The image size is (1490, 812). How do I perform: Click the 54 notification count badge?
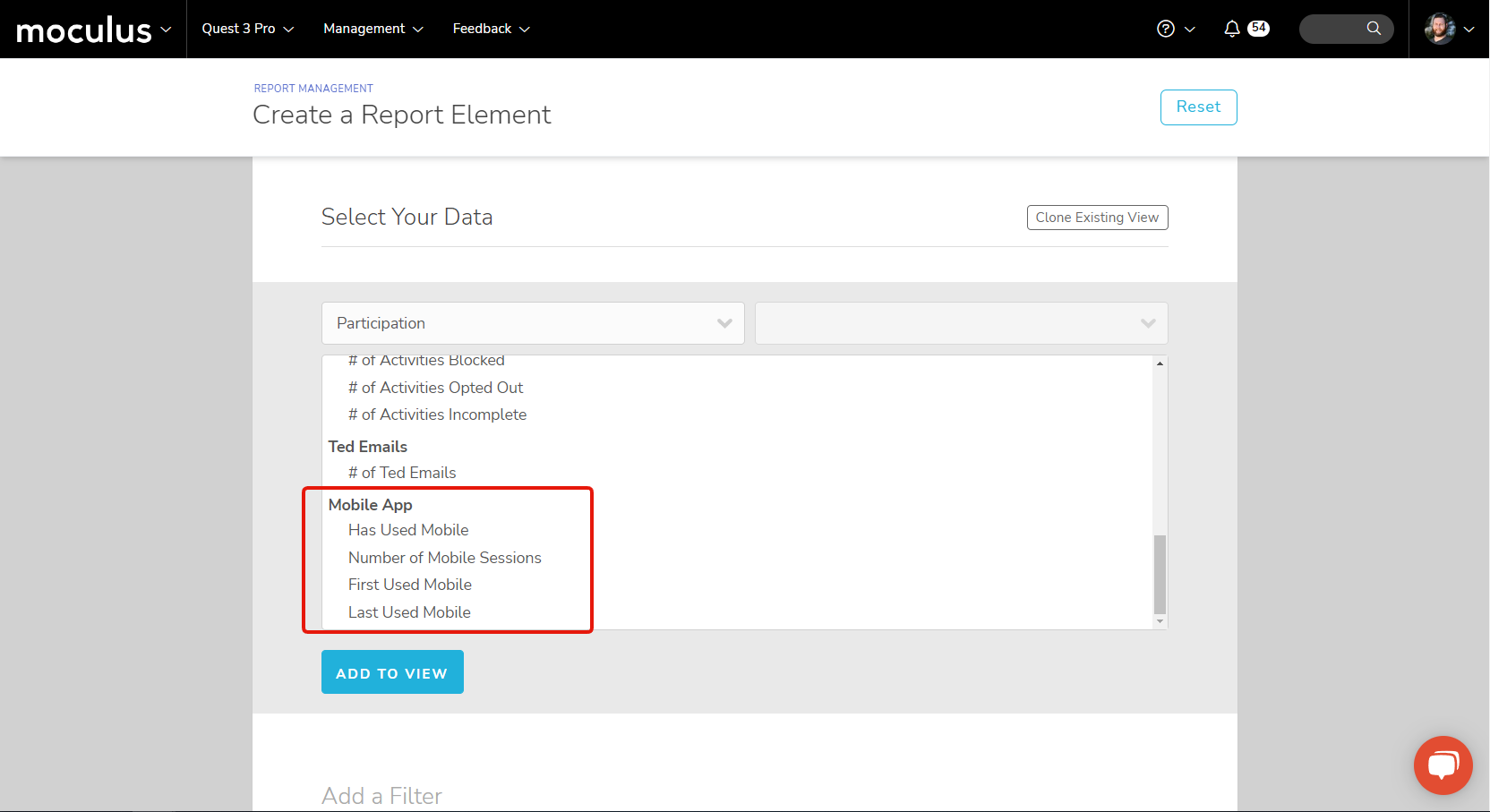(1258, 28)
